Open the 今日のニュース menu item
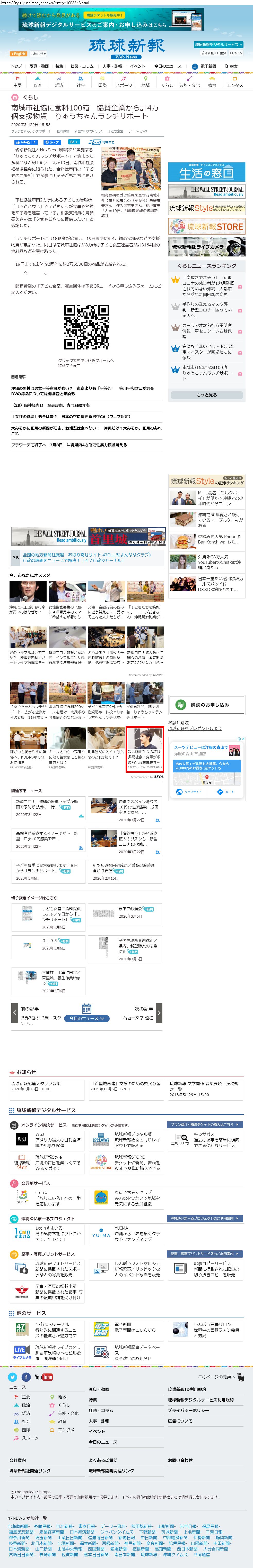This screenshot has width=253, height=1568. 168,66
